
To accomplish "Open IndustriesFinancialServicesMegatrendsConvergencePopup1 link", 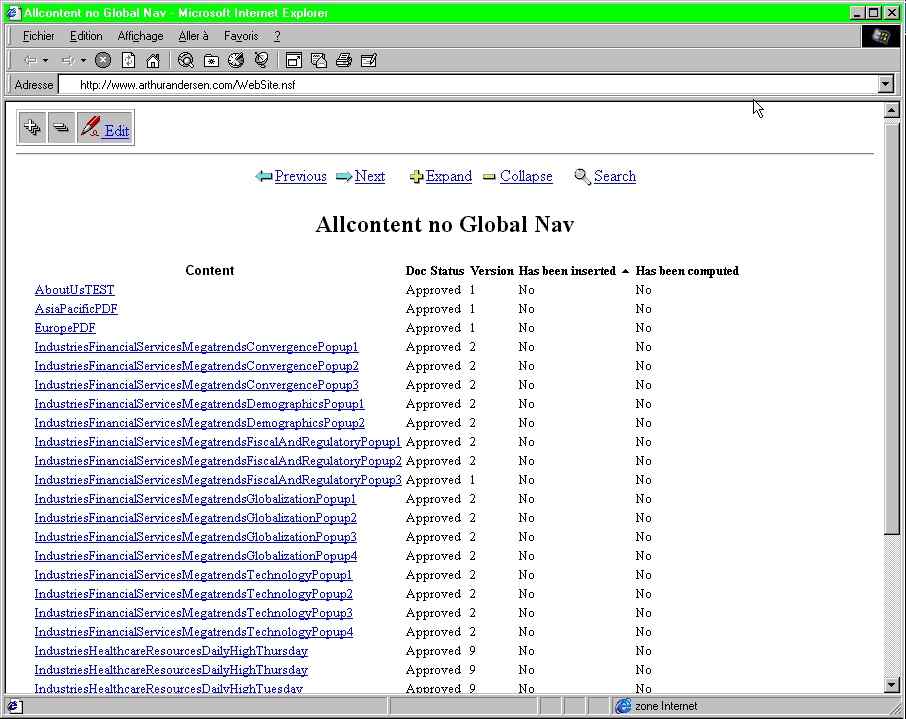I will [196, 347].
